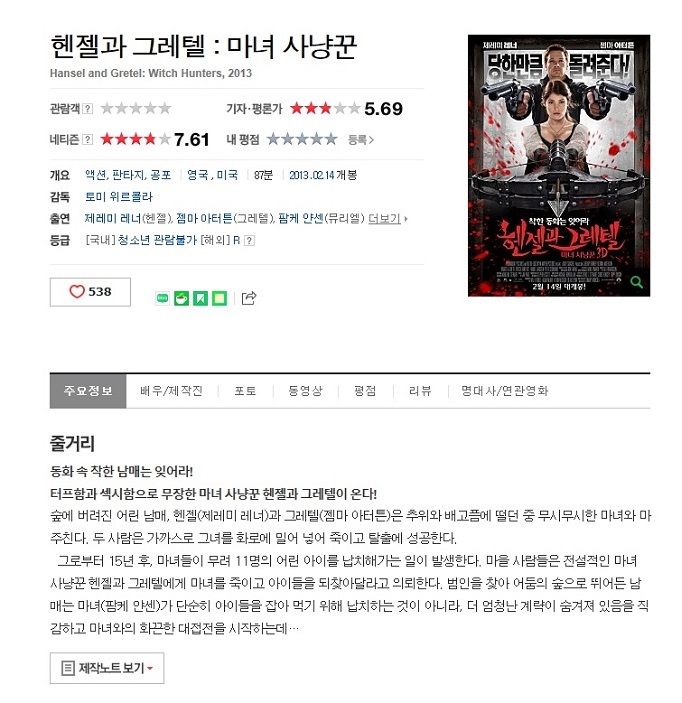
Task: Click the heart like icon showing 538
Action: click(x=90, y=292)
